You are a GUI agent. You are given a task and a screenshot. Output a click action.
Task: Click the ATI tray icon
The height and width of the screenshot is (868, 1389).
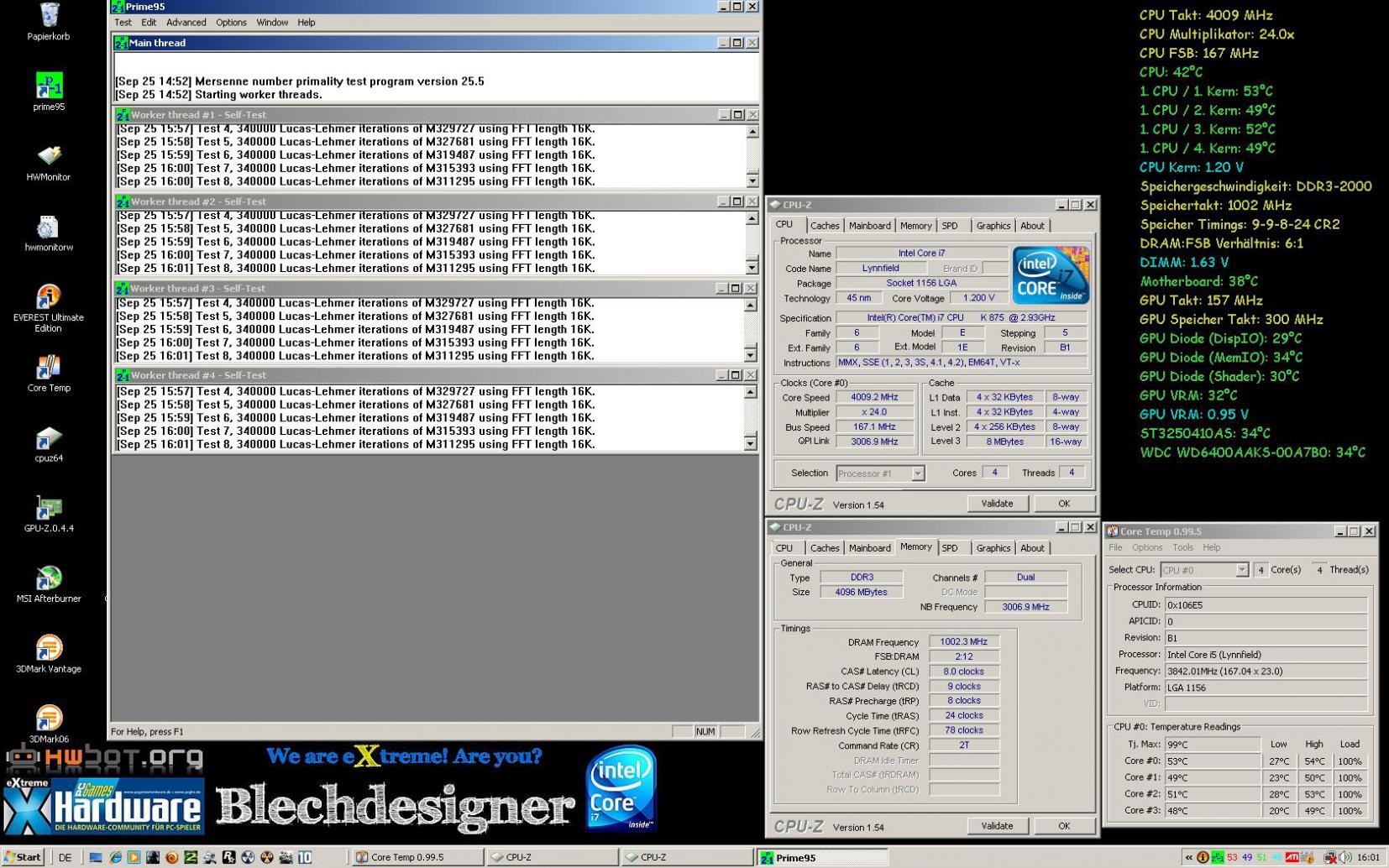[x=1292, y=857]
